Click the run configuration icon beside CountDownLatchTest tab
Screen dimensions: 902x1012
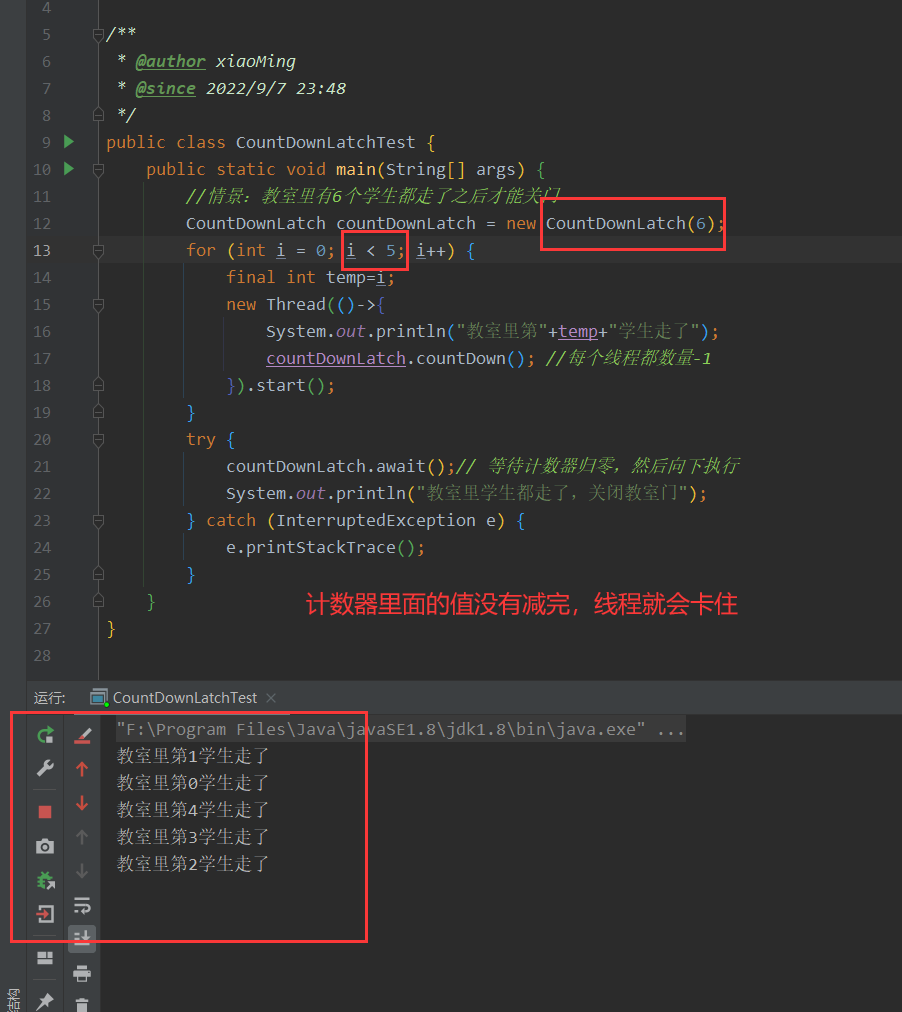(x=99, y=698)
